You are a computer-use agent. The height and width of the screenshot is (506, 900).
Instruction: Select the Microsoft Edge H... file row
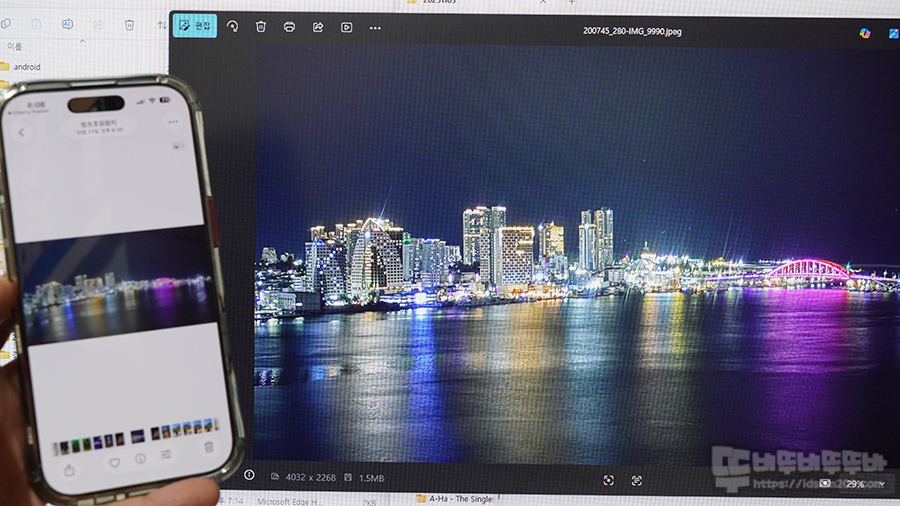[289, 501]
